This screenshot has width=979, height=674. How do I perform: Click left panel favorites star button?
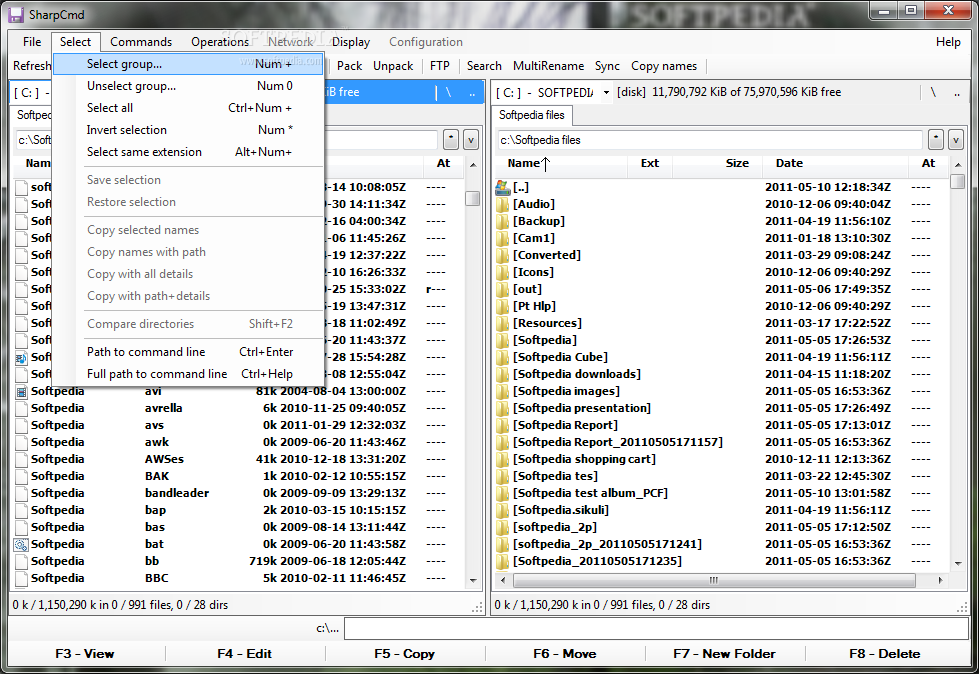point(451,140)
